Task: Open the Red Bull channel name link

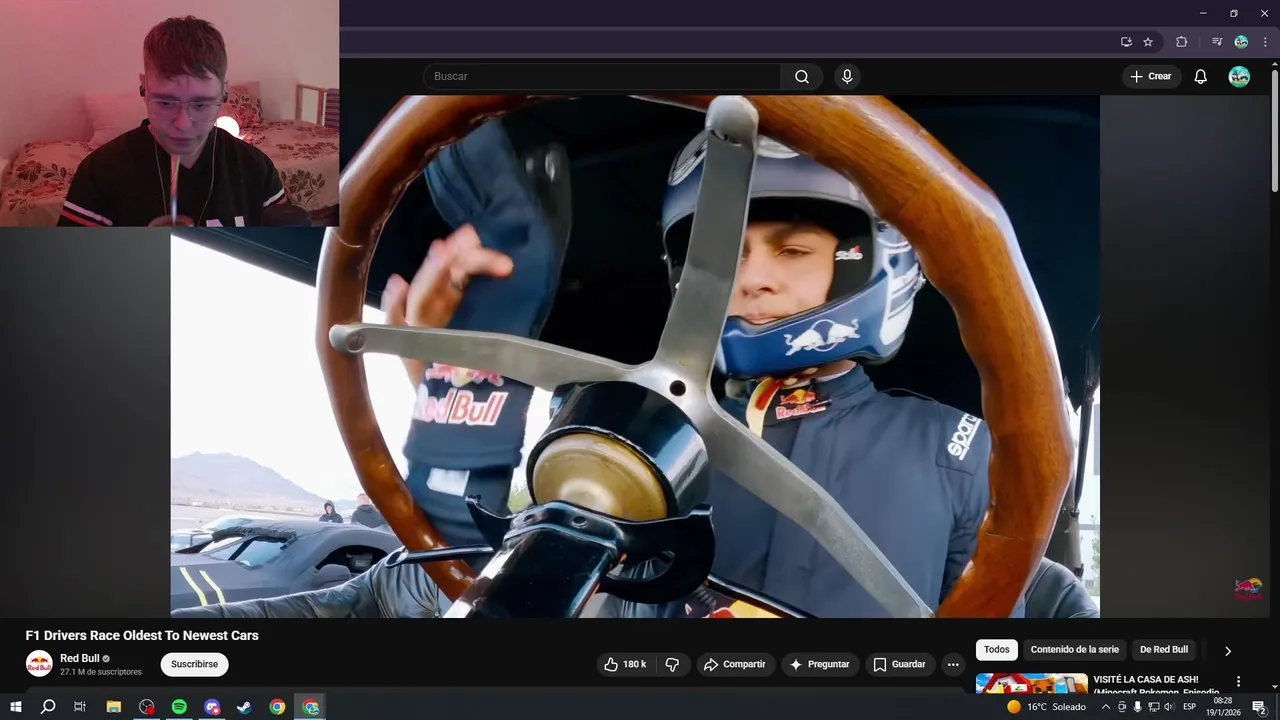Action: coord(80,658)
